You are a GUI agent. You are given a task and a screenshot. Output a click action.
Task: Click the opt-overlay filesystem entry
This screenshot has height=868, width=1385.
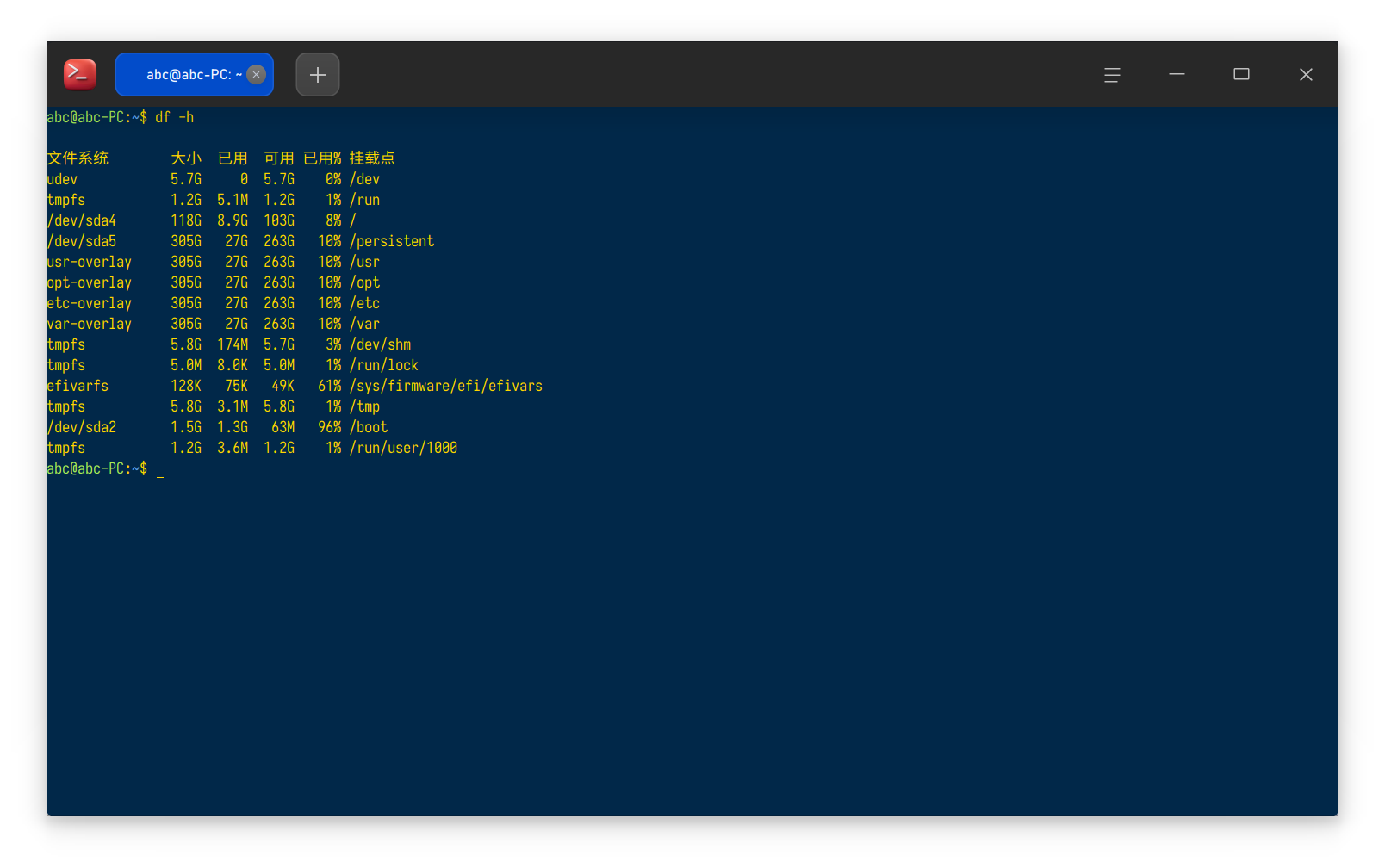[89, 282]
